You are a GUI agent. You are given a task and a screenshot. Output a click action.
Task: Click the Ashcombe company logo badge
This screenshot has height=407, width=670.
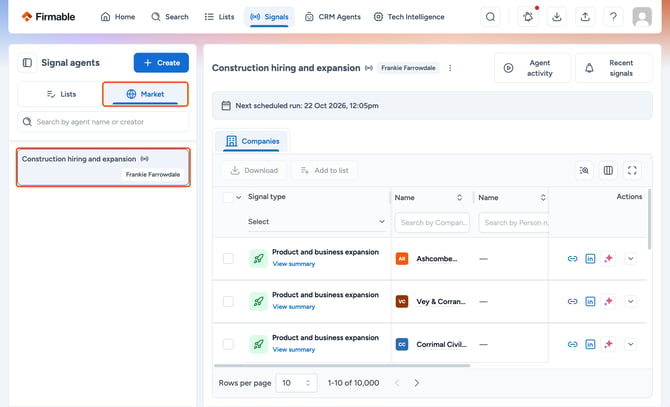point(402,259)
